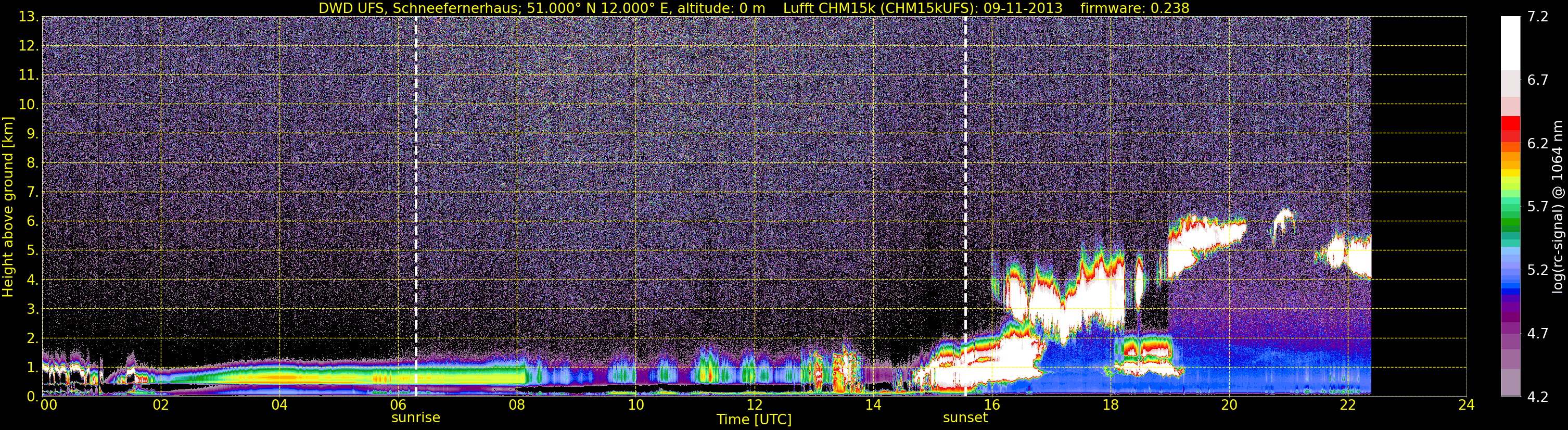Click the red colorbar section near 6.2
Viewport: 1568px width, 430px height.
click(1510, 129)
